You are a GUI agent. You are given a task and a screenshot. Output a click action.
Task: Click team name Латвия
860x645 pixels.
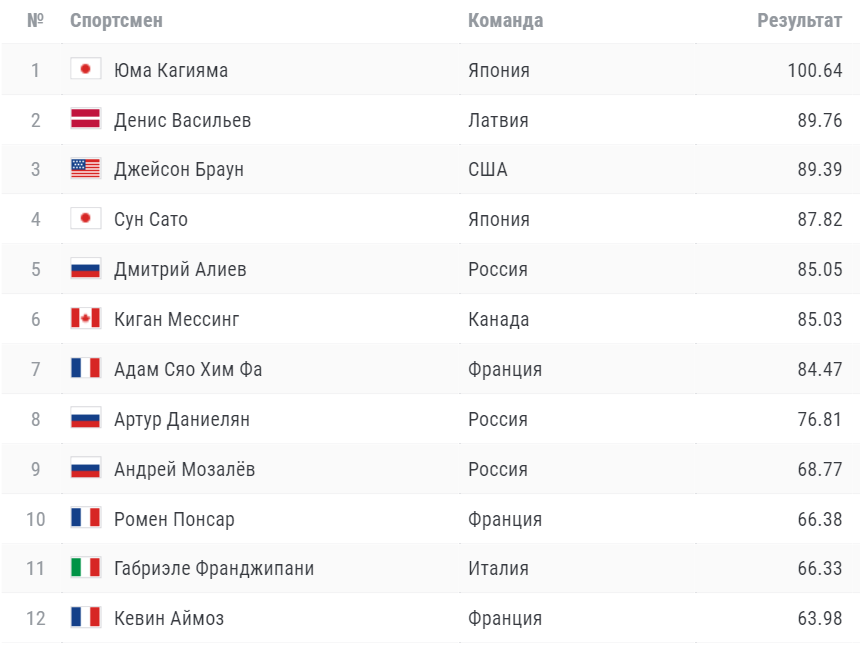498,120
